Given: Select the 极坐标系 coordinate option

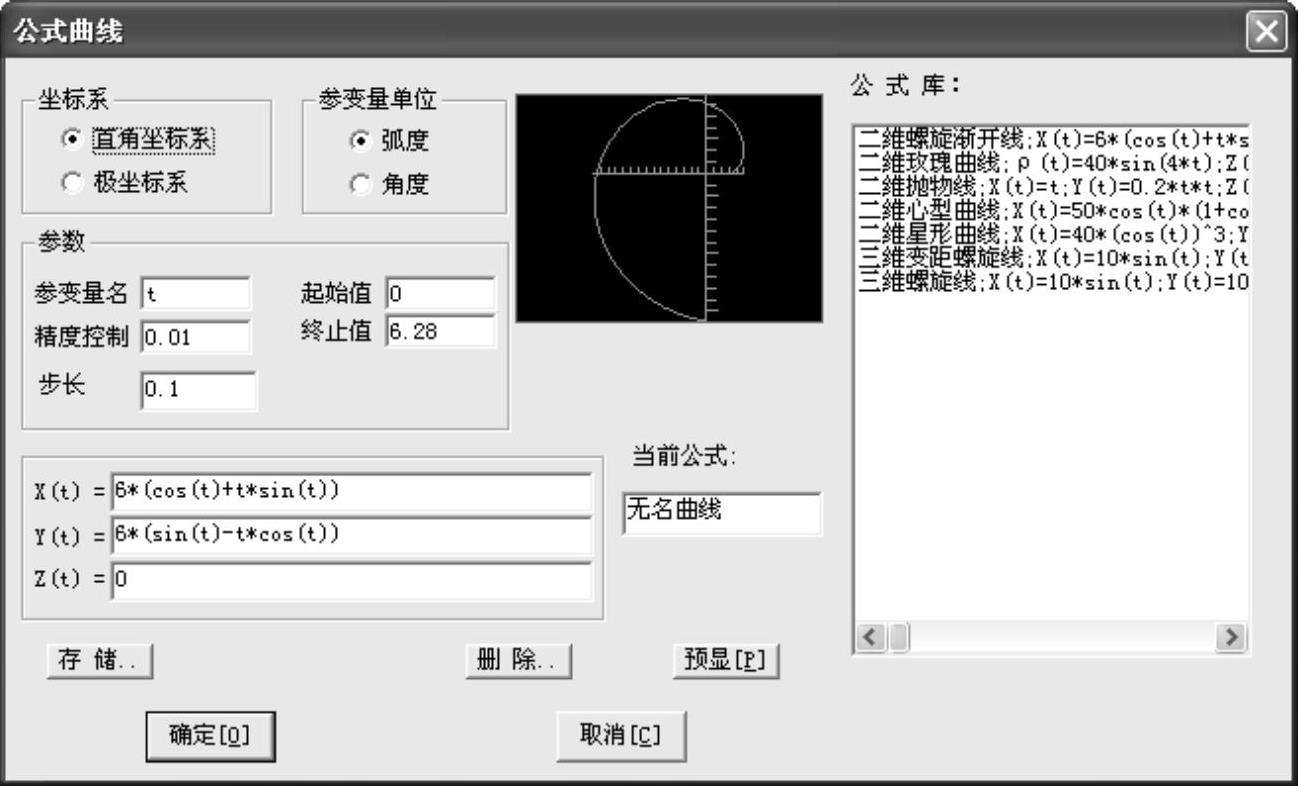Looking at the screenshot, I should click(x=70, y=182).
